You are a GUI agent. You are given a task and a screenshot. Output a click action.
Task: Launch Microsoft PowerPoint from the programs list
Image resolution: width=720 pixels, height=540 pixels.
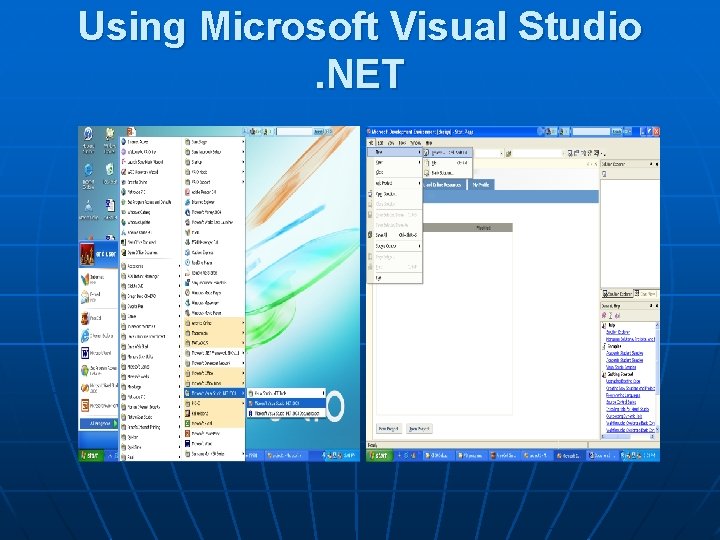click(214, 433)
